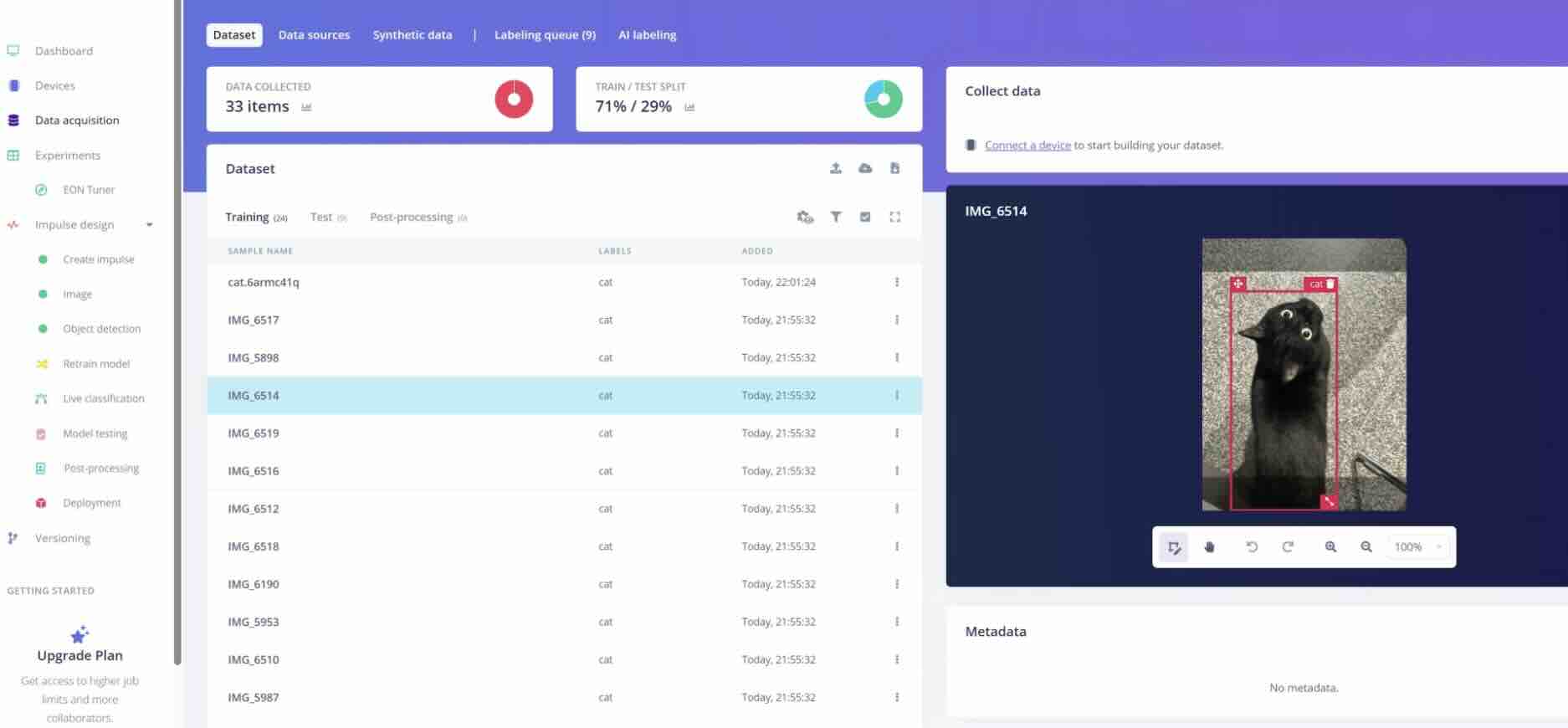Open the 100% zoom level dropdown
This screenshot has width=1568, height=728.
(x=1418, y=547)
